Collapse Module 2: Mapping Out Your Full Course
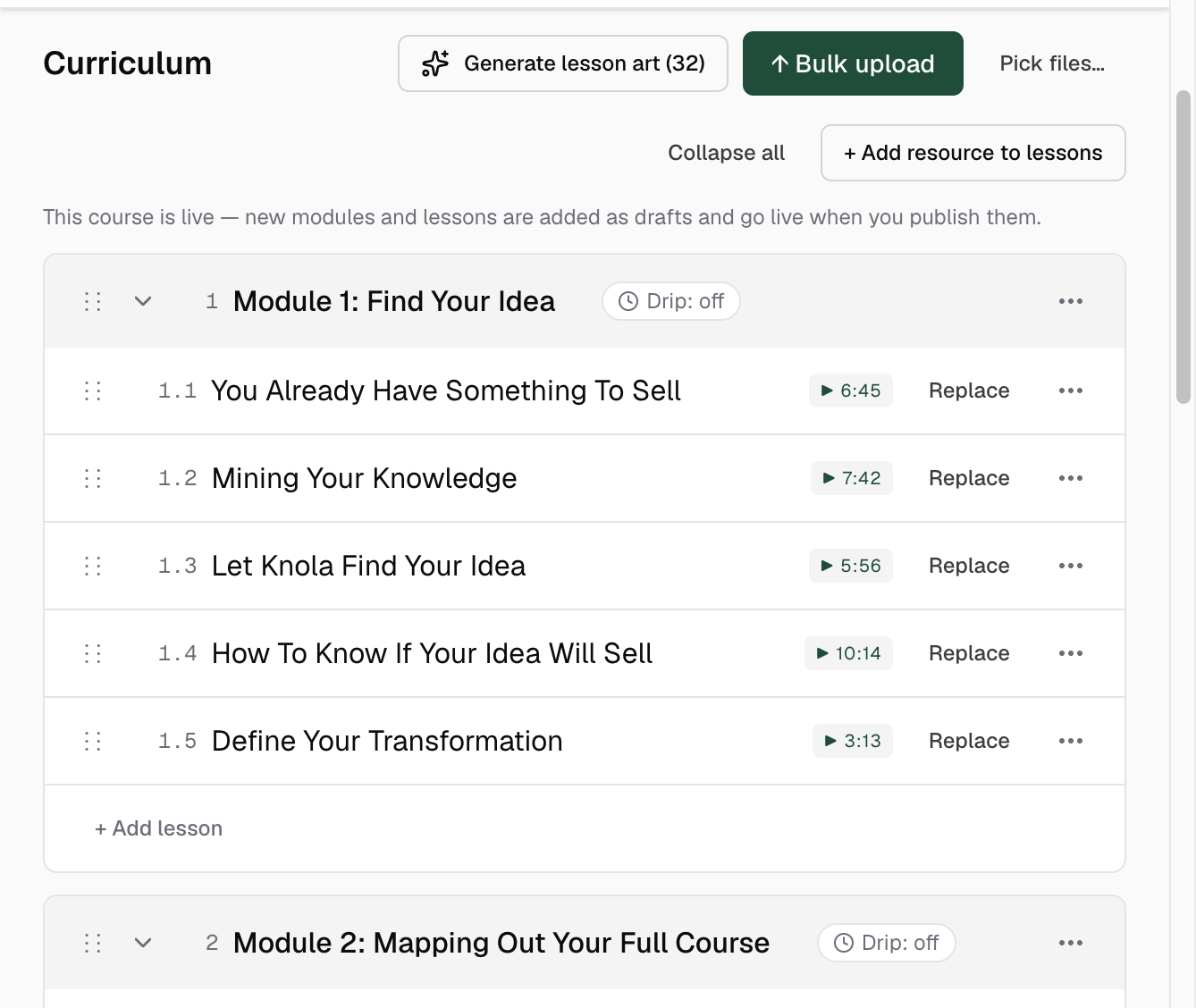The image size is (1196, 1008). [143, 943]
